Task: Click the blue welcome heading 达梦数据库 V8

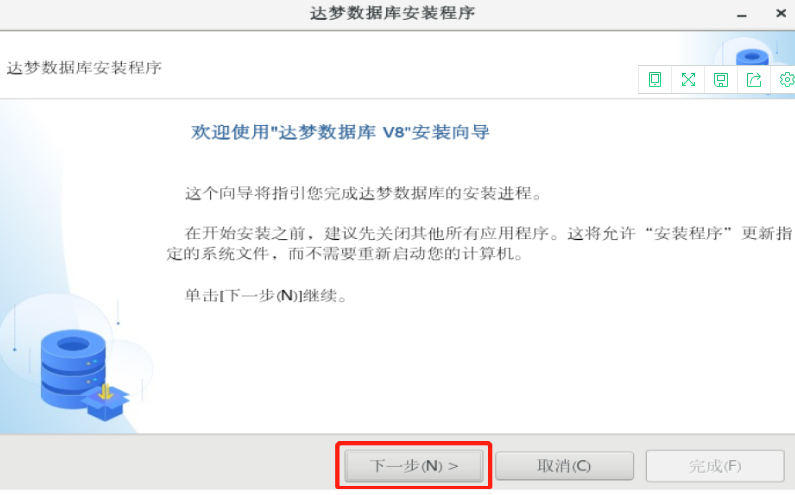Action: tap(341, 132)
